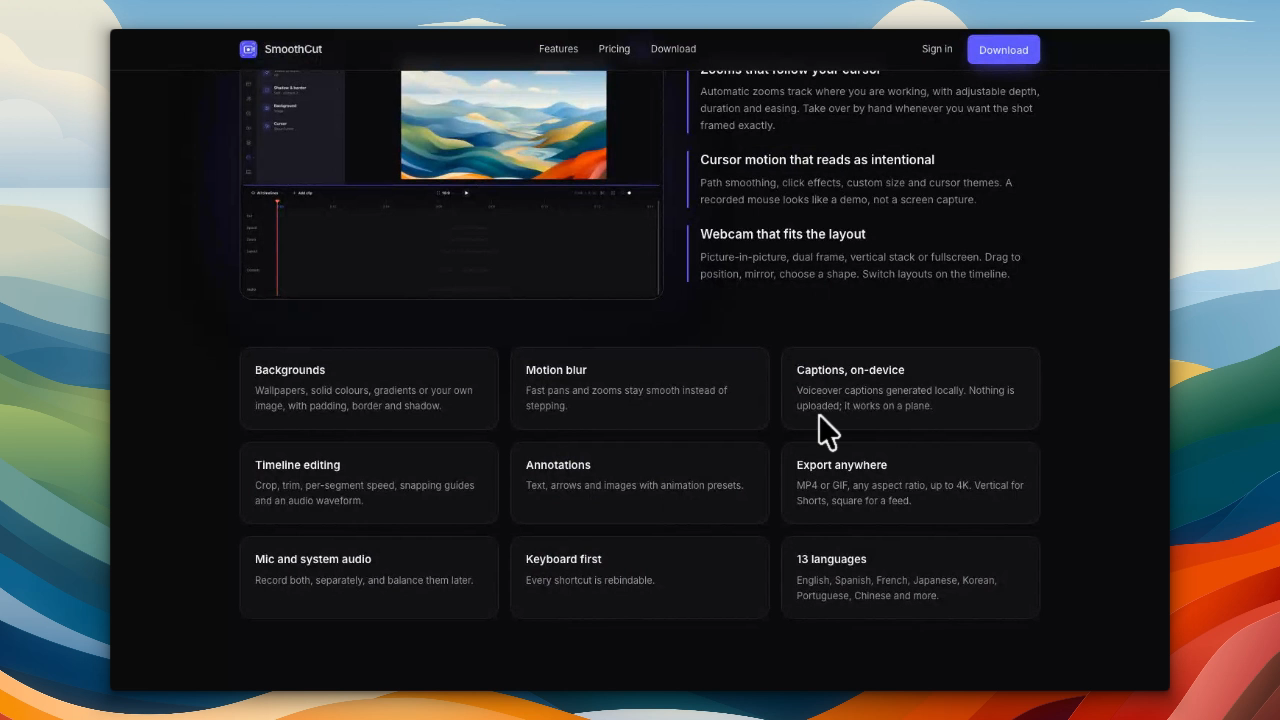Click the "Keyboard first" card title

564,559
